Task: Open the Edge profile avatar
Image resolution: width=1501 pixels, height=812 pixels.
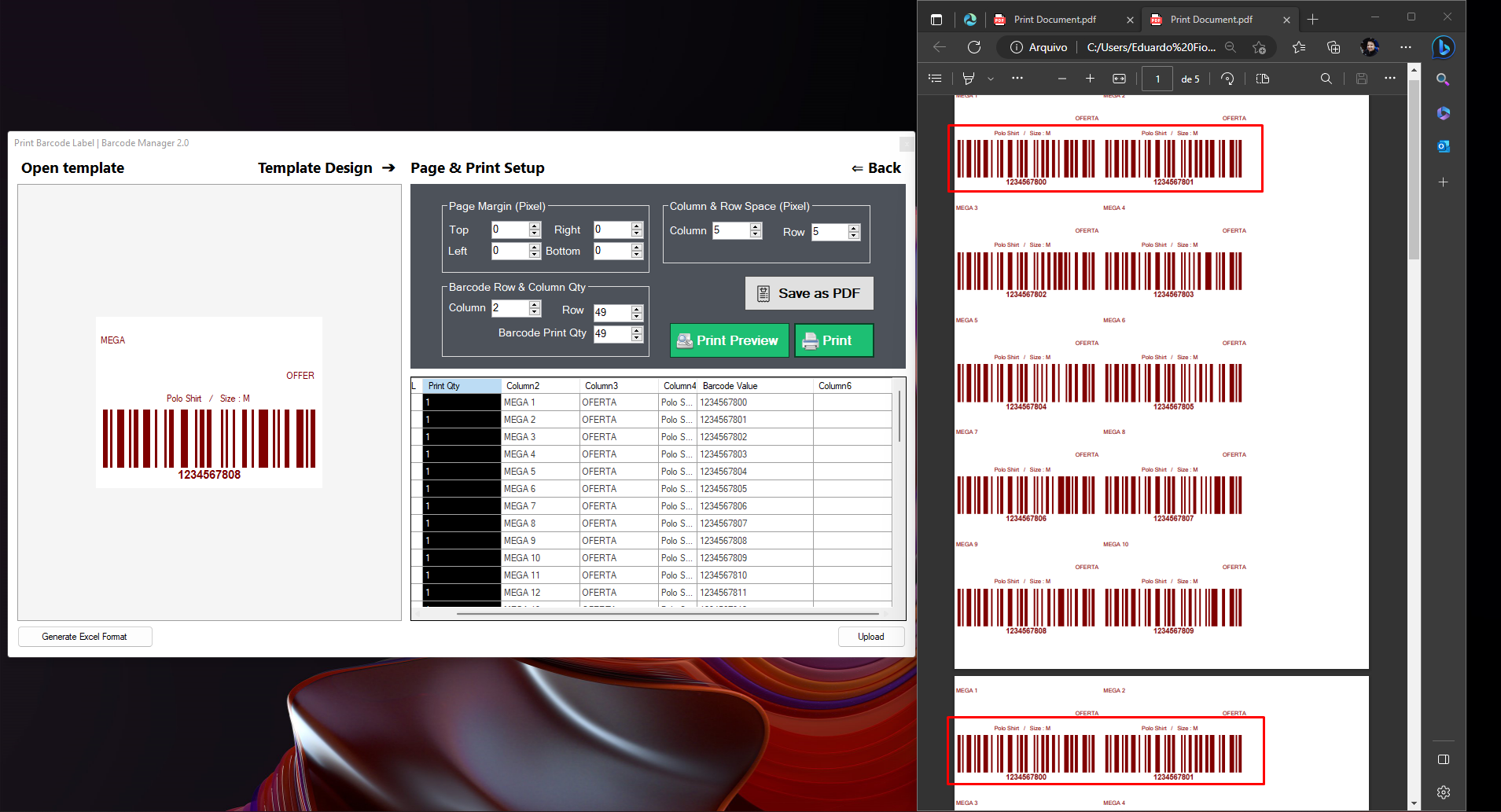Action: [1370, 47]
